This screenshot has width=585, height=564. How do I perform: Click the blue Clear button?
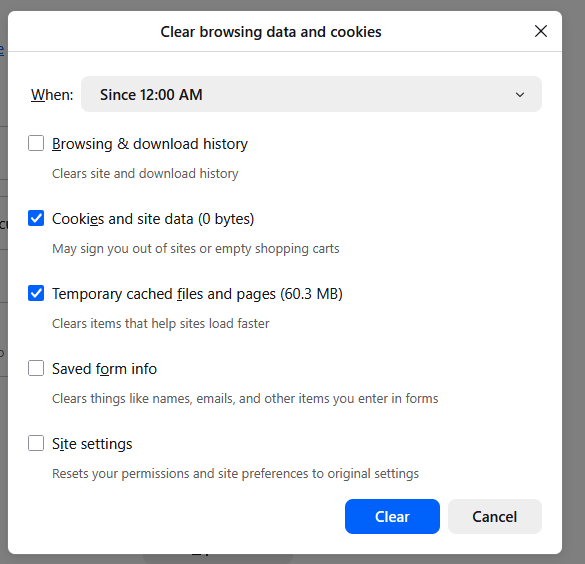[x=392, y=516]
